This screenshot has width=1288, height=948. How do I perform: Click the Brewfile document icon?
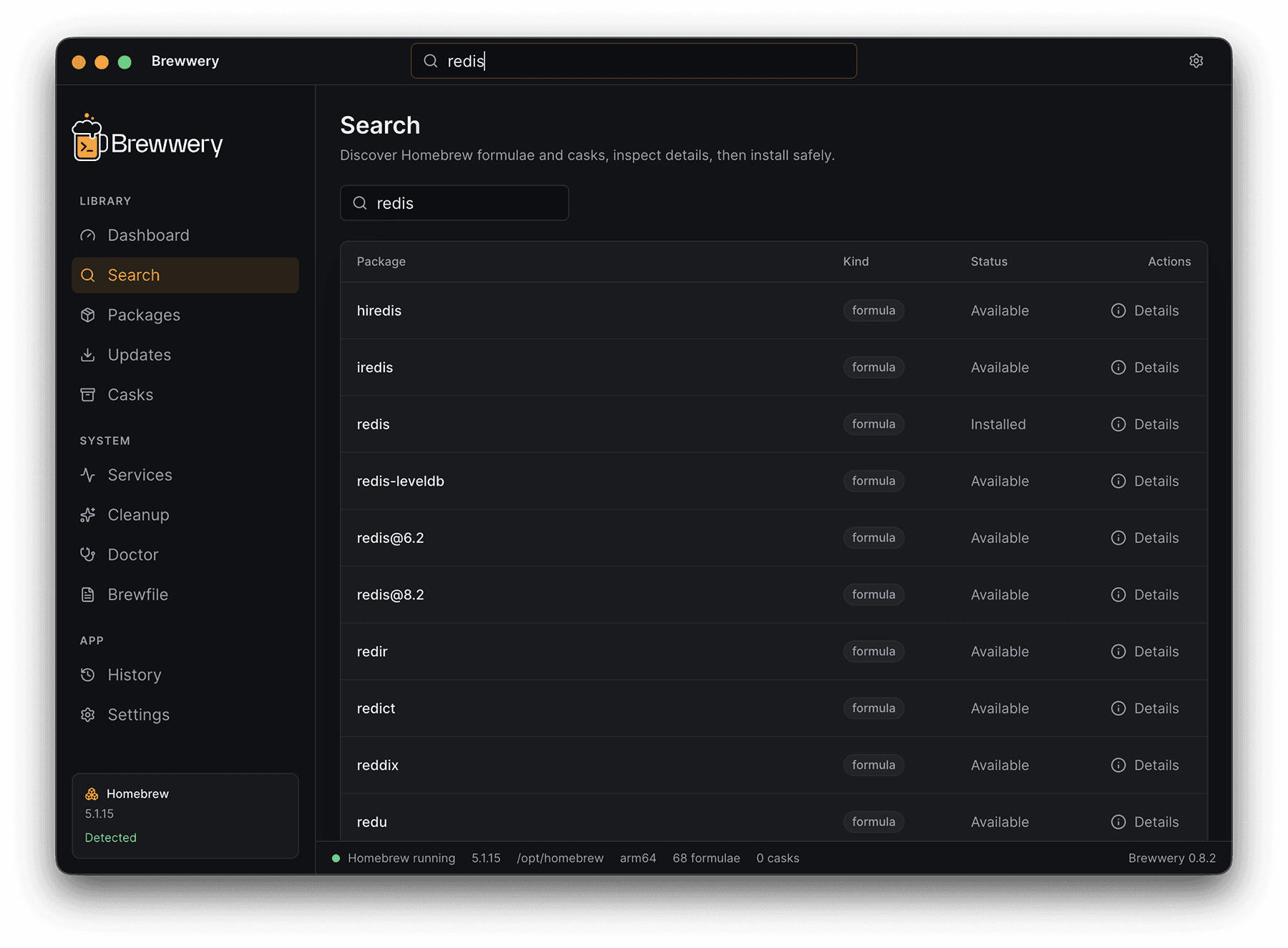(x=88, y=595)
